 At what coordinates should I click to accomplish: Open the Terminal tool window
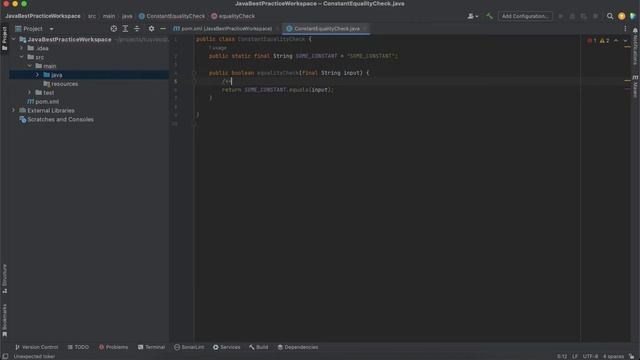pos(151,347)
